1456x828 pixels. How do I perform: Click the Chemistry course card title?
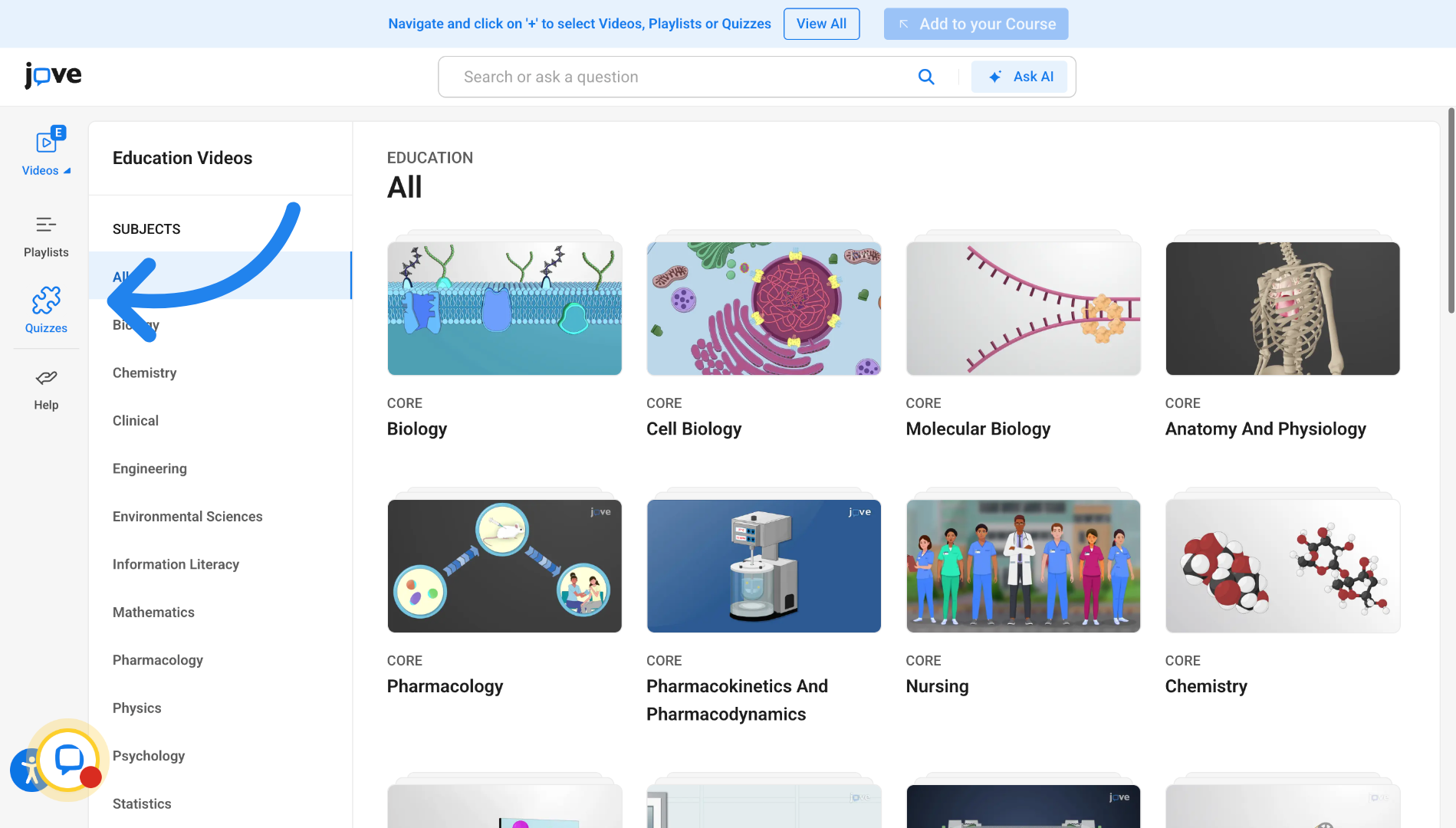tap(1206, 687)
